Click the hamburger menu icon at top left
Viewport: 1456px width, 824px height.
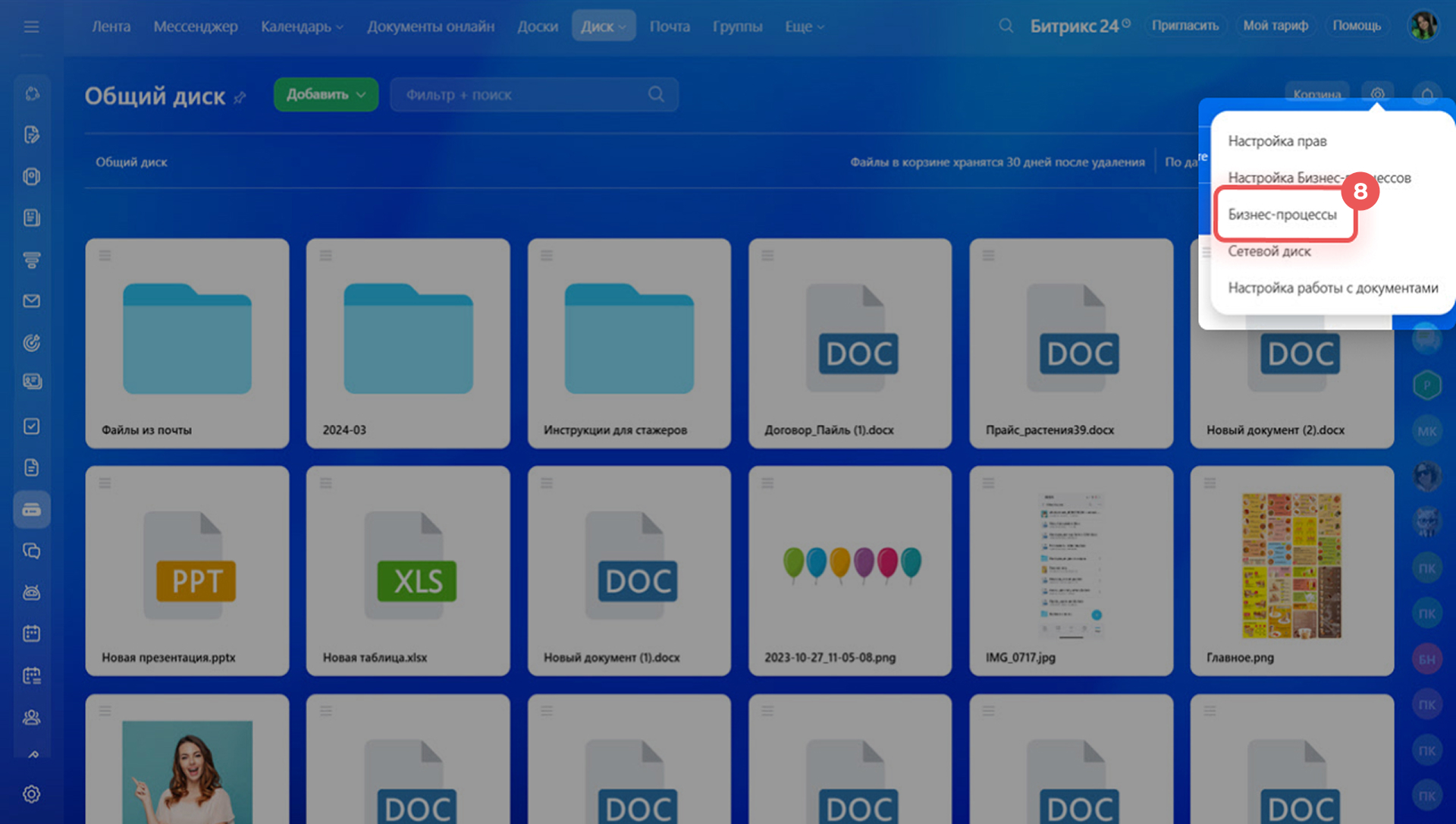tap(31, 27)
